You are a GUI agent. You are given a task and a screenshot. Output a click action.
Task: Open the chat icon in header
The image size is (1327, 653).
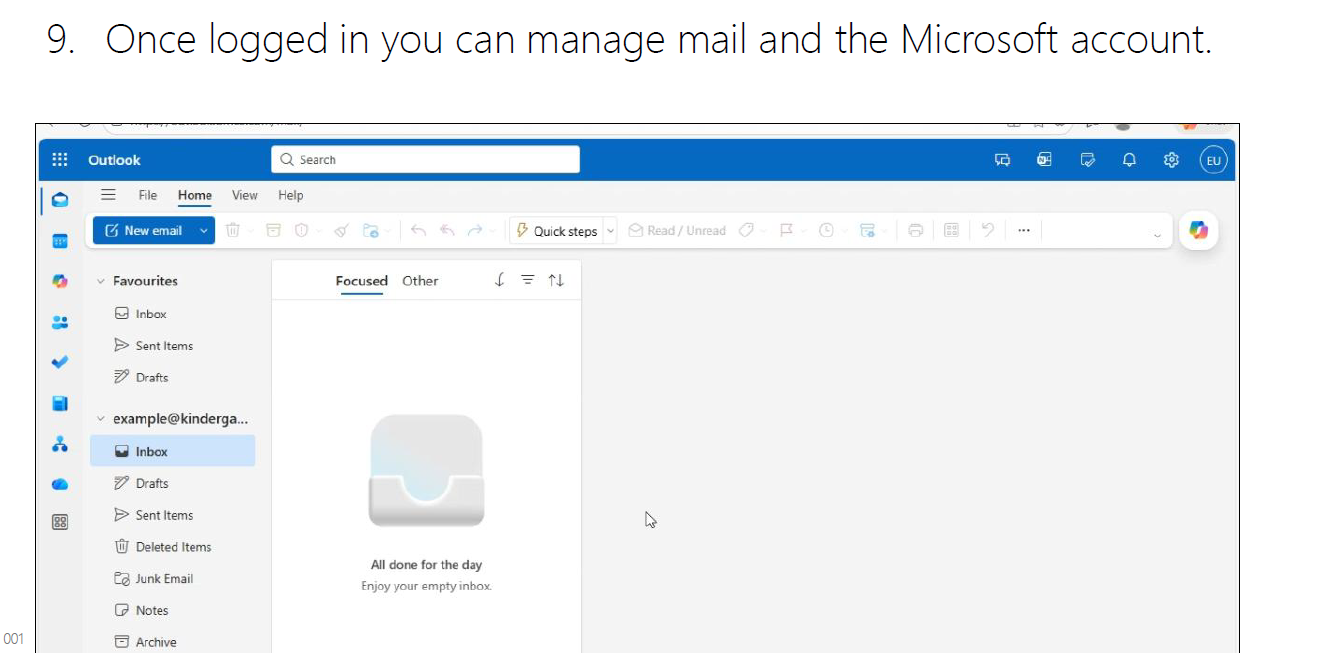pos(1003,160)
